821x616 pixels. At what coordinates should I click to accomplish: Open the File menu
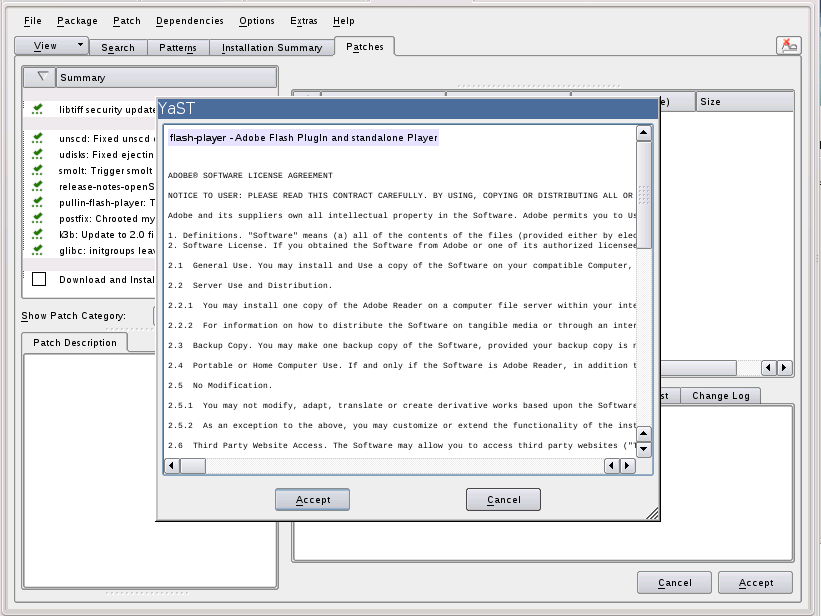click(x=32, y=21)
